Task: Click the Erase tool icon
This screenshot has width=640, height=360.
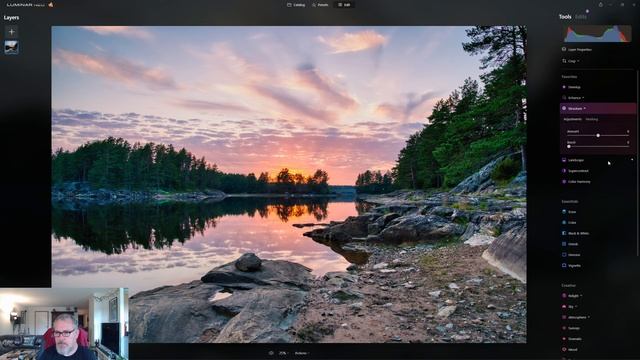Action: (564, 212)
